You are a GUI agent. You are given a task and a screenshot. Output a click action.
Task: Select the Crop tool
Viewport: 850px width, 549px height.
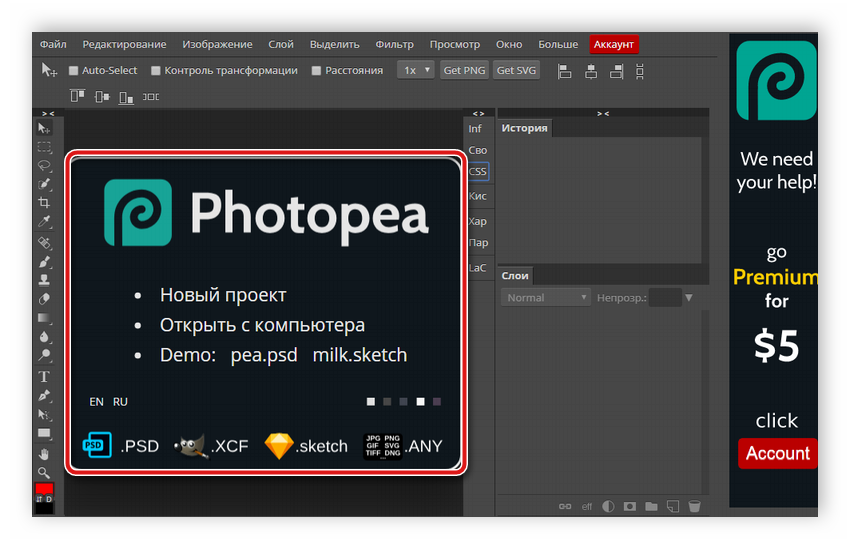44,202
